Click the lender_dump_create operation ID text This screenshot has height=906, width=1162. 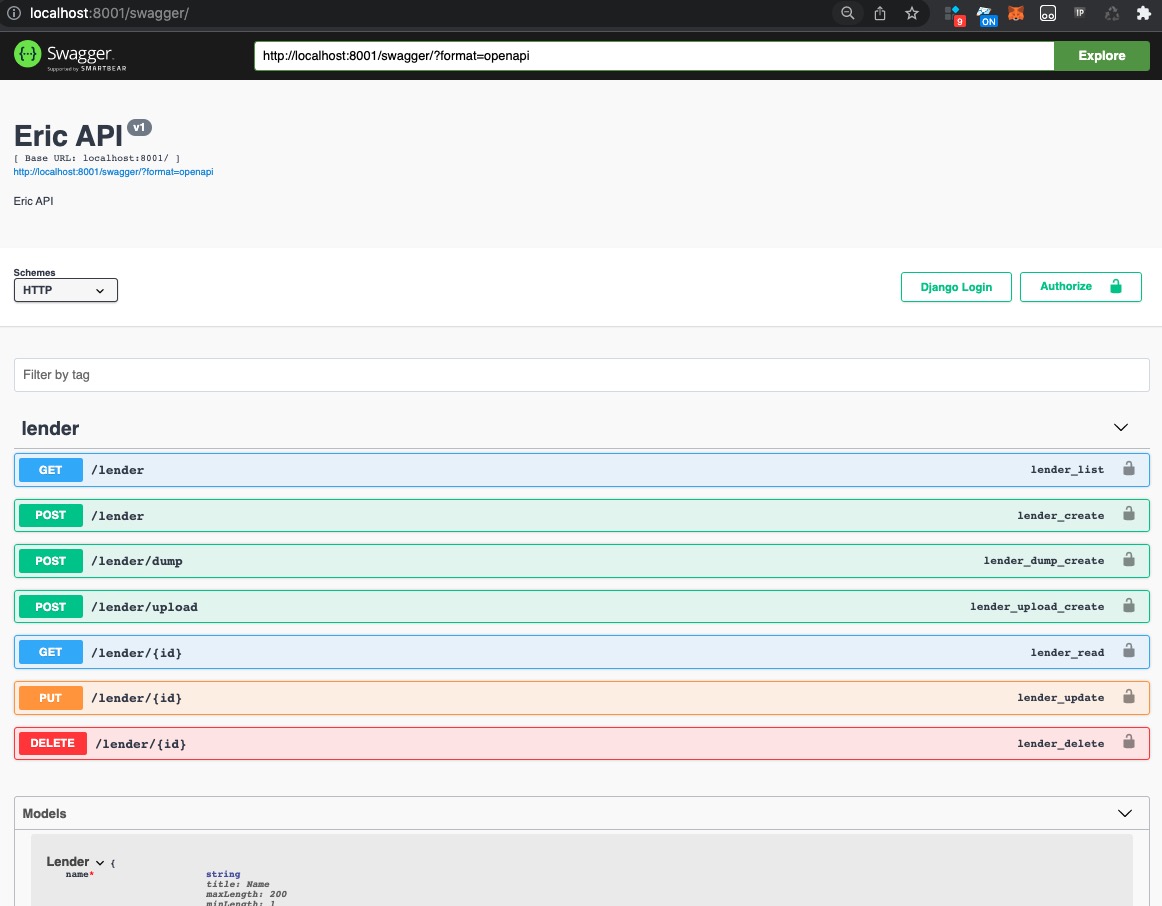click(1043, 561)
